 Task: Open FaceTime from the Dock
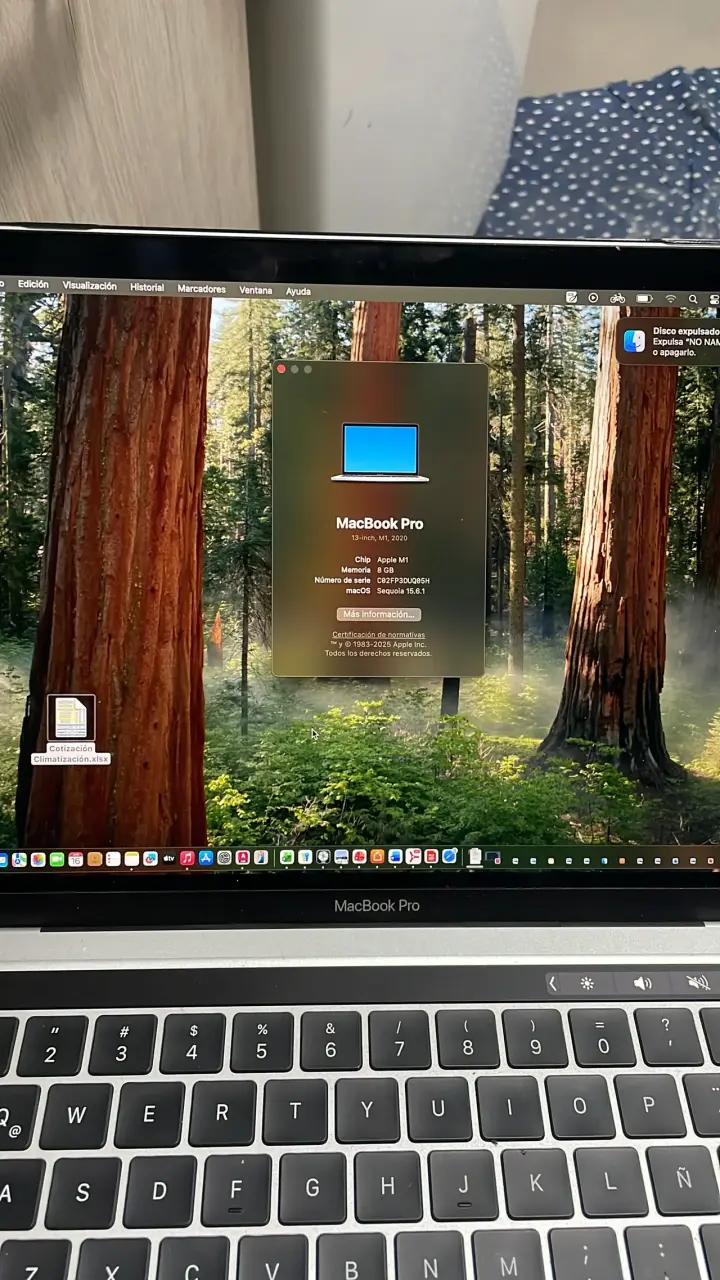[57, 859]
